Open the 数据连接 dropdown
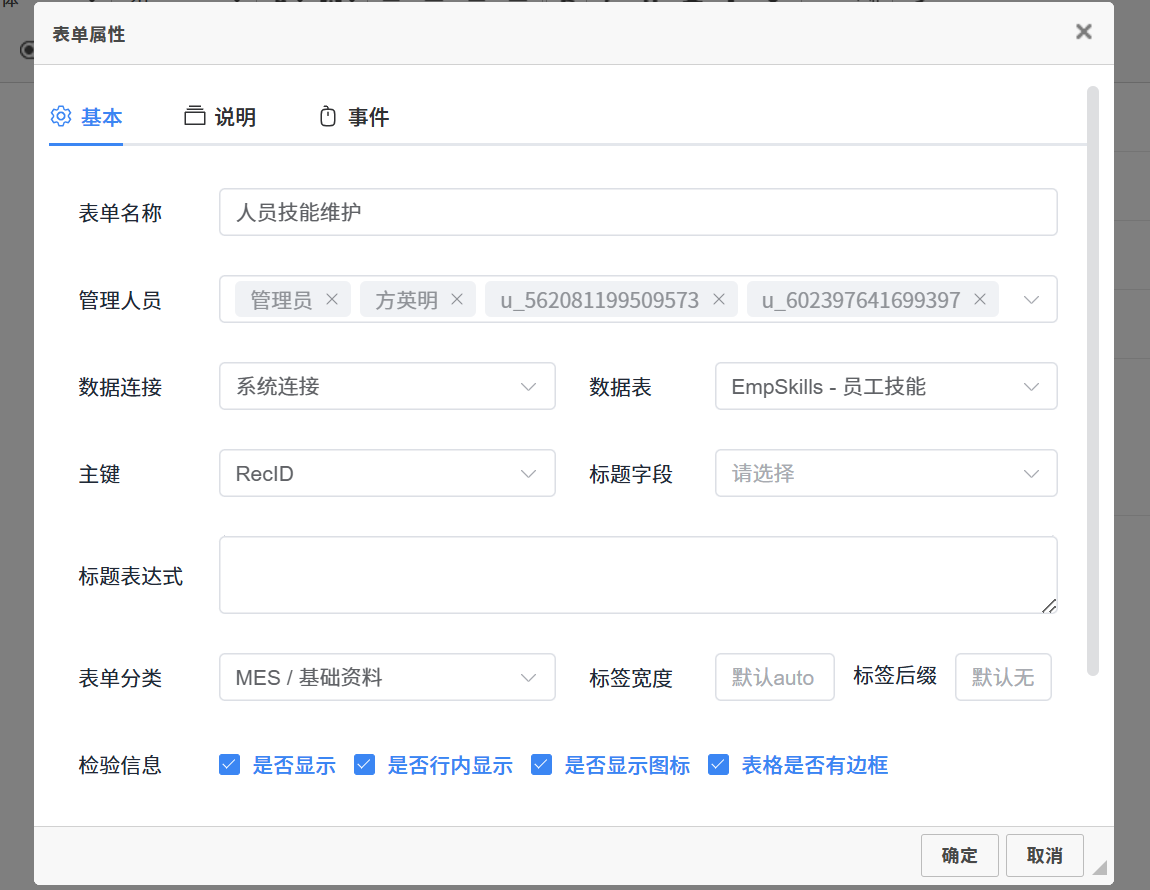The image size is (1150, 890). pyautogui.click(x=387, y=387)
